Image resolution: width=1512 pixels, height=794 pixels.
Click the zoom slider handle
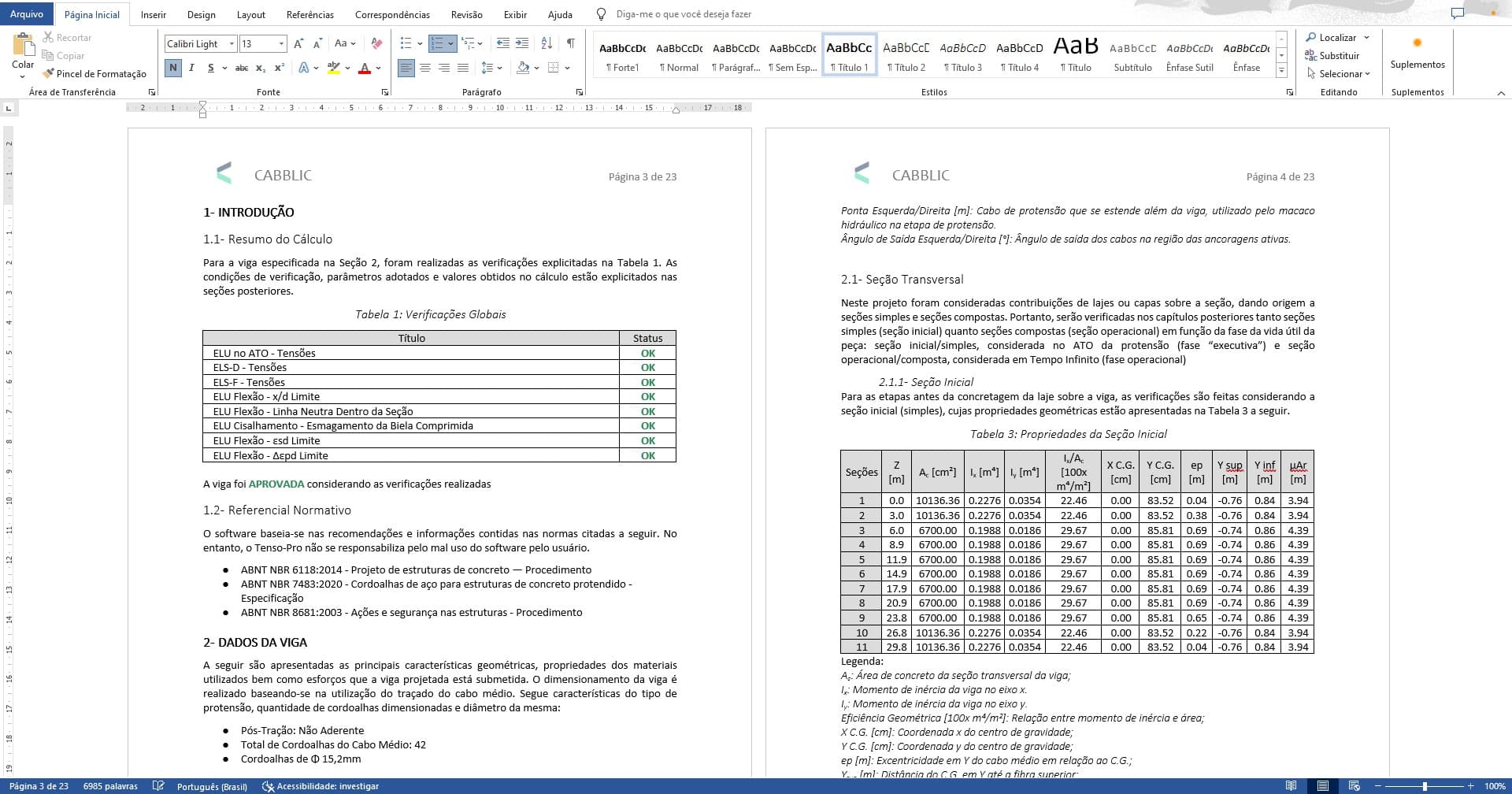pos(1425,786)
